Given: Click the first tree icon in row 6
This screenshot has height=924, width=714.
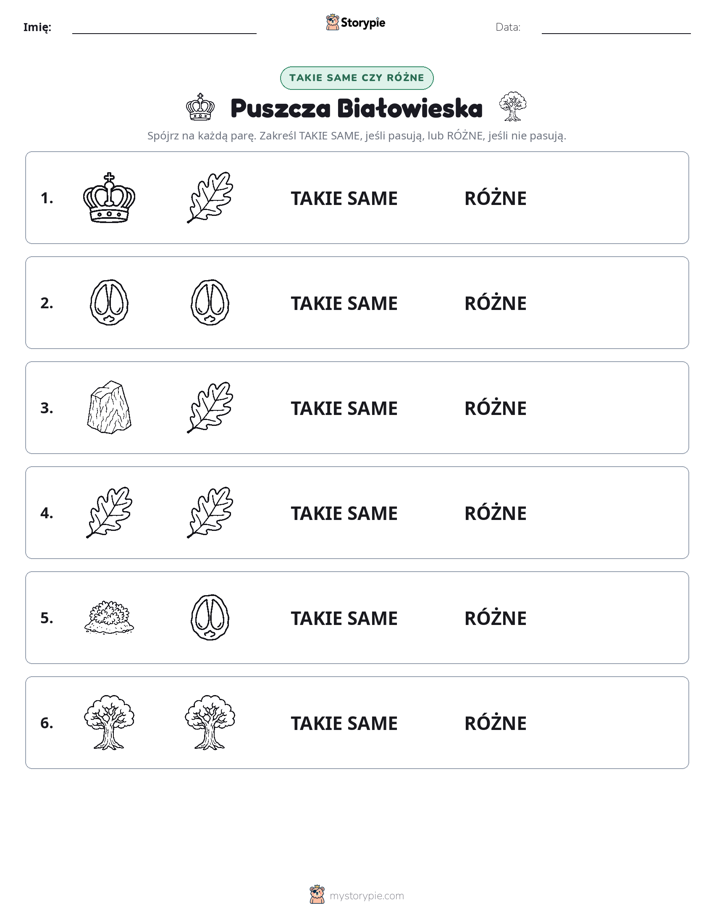Looking at the screenshot, I should tap(109, 722).
